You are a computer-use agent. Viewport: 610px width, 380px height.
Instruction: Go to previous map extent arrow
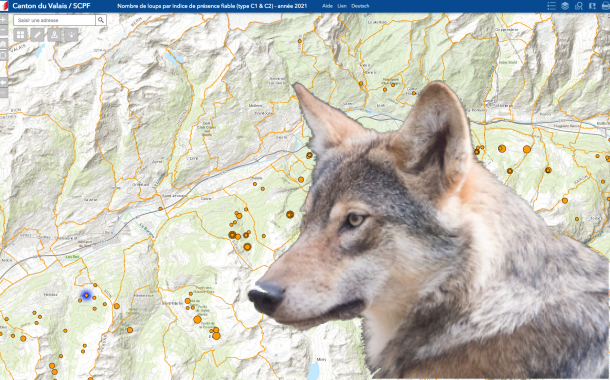3,82
